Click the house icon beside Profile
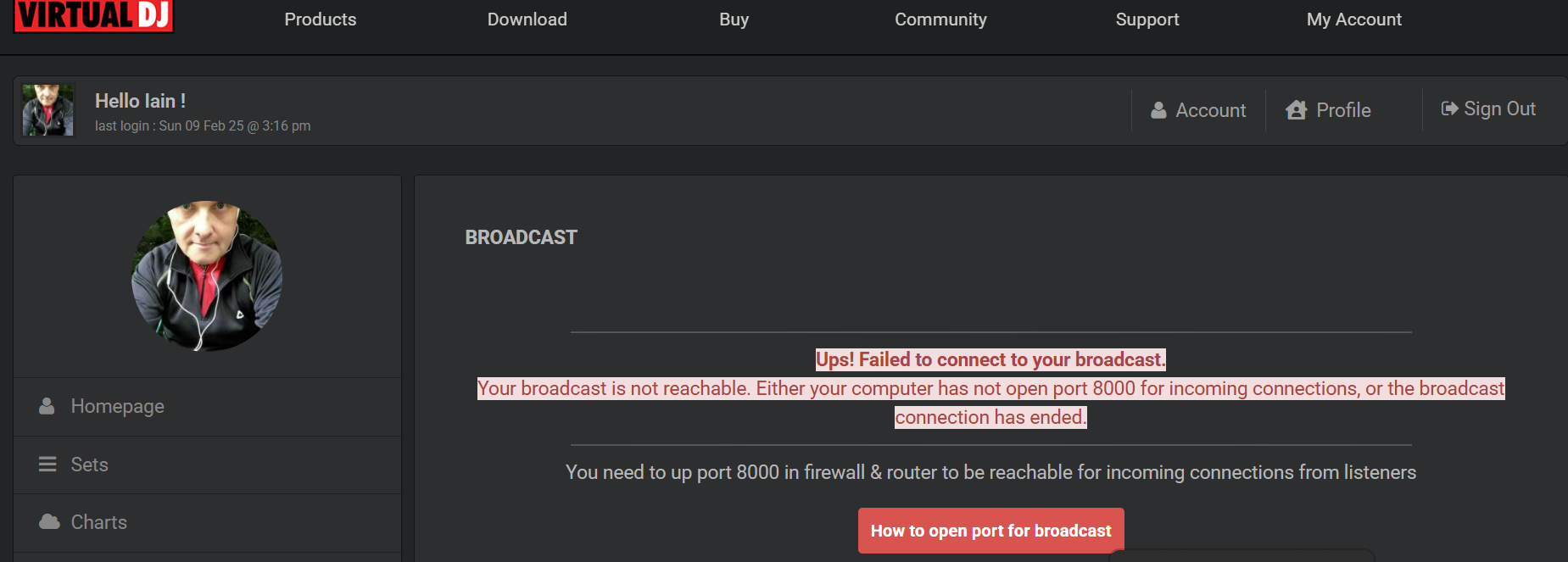This screenshot has width=1568, height=562. (x=1296, y=110)
